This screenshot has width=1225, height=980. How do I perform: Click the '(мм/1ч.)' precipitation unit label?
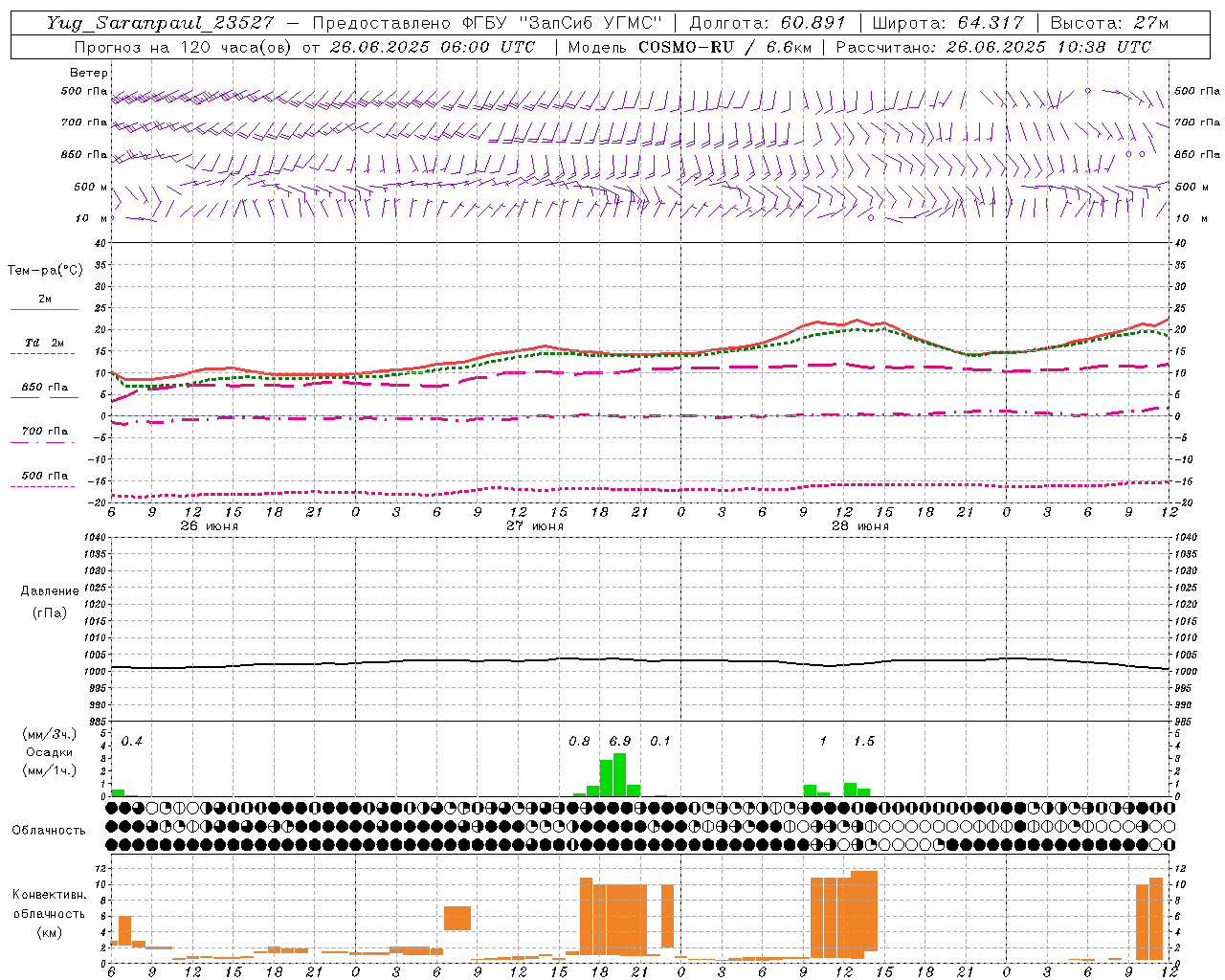coord(50,770)
